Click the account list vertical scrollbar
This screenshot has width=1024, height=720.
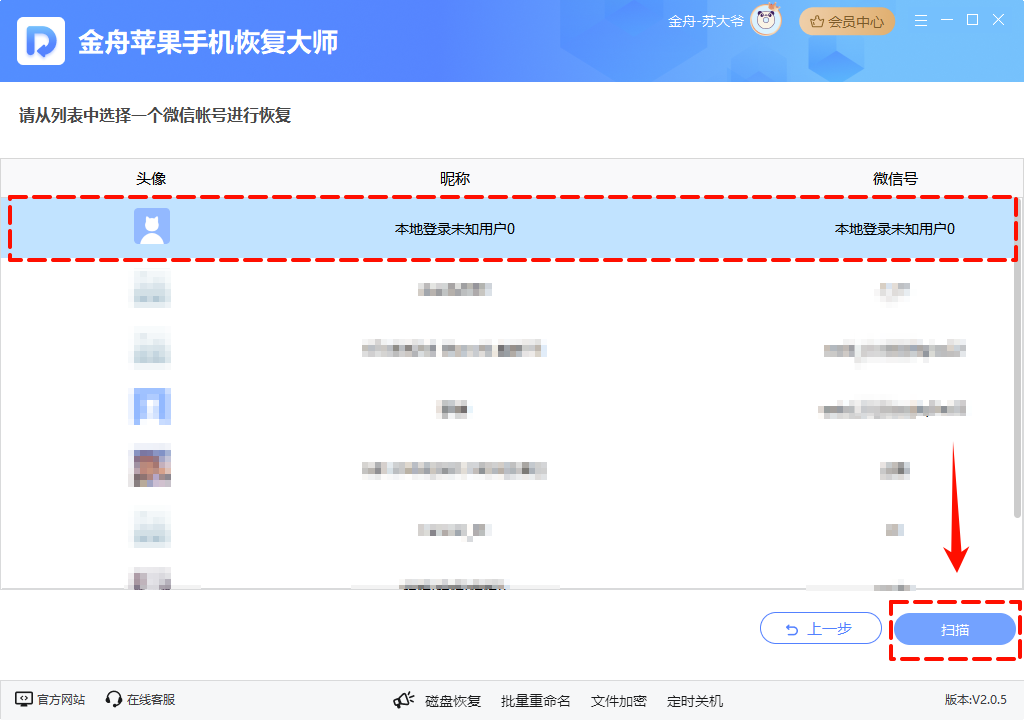tap(1017, 358)
